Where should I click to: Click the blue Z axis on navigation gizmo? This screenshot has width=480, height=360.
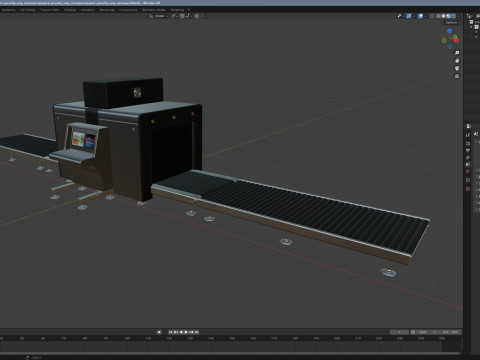click(x=450, y=31)
